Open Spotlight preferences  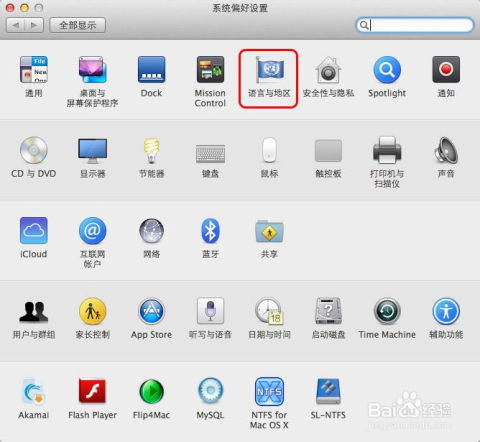[x=387, y=76]
